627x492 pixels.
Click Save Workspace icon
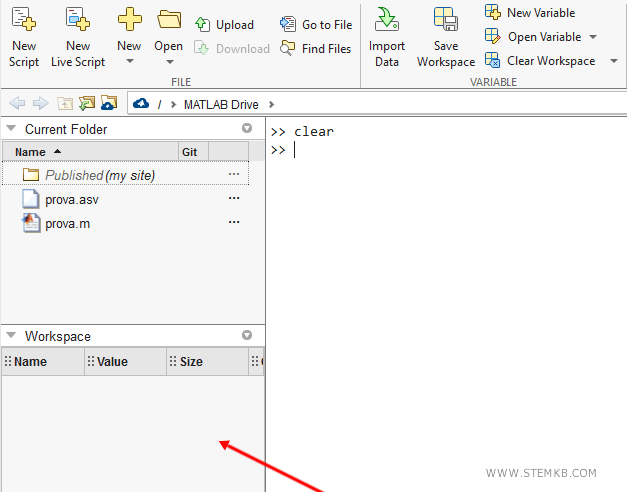pyautogui.click(x=446, y=36)
